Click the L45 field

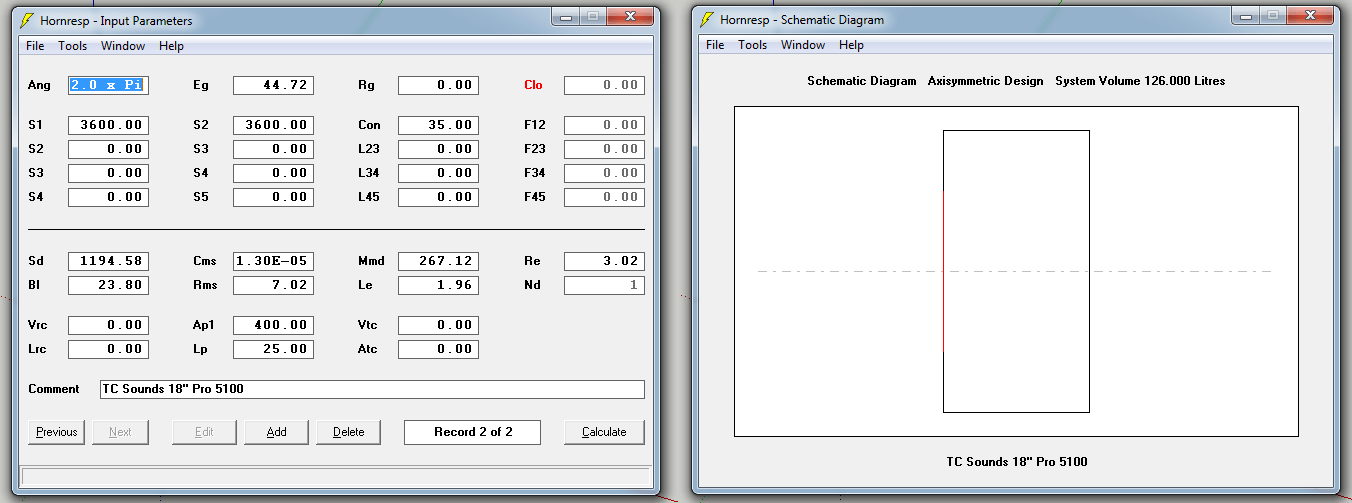point(438,197)
